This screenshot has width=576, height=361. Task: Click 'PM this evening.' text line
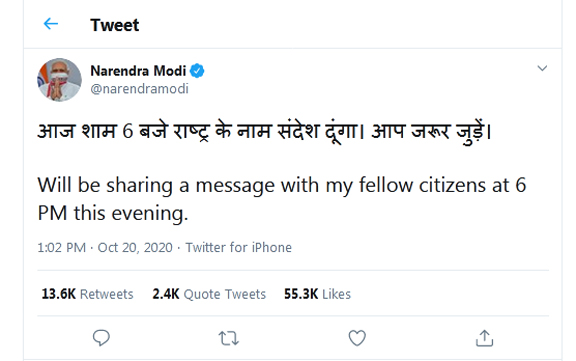(113, 213)
